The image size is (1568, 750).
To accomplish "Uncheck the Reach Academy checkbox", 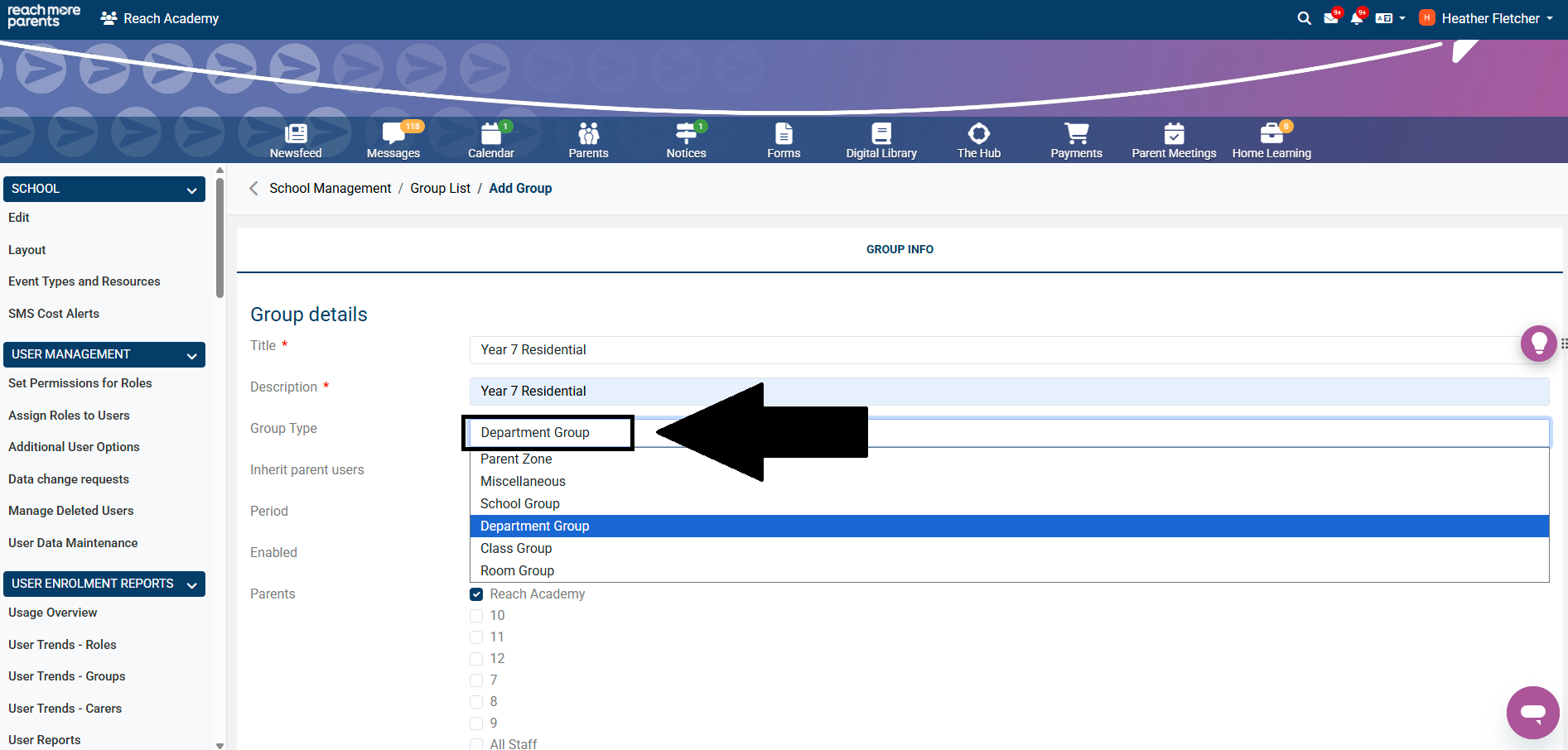I will tap(476, 594).
